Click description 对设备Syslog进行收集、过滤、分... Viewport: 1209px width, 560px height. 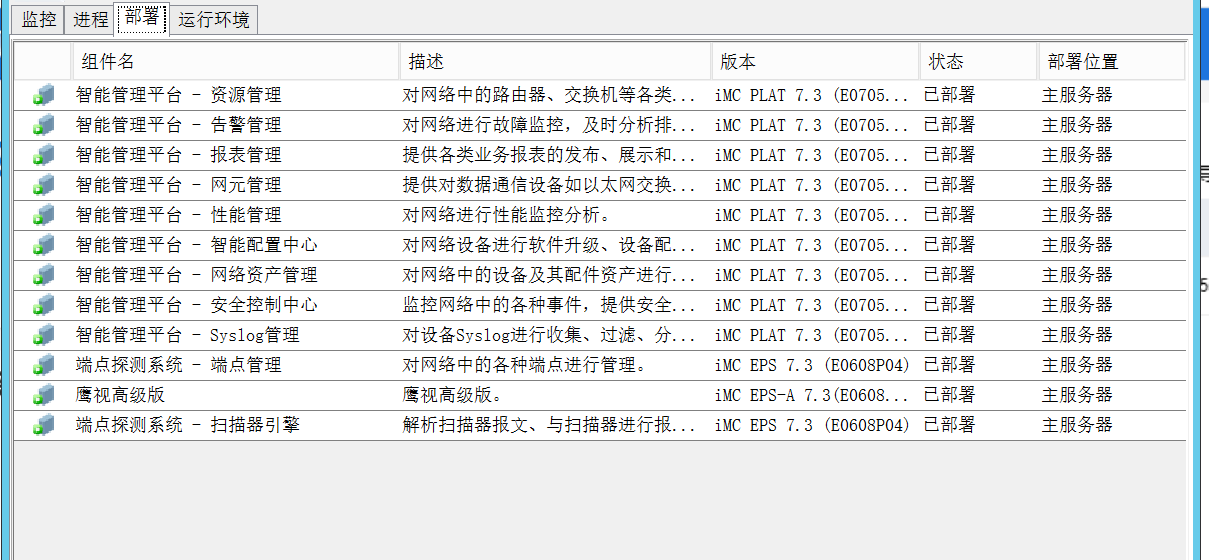pos(549,335)
